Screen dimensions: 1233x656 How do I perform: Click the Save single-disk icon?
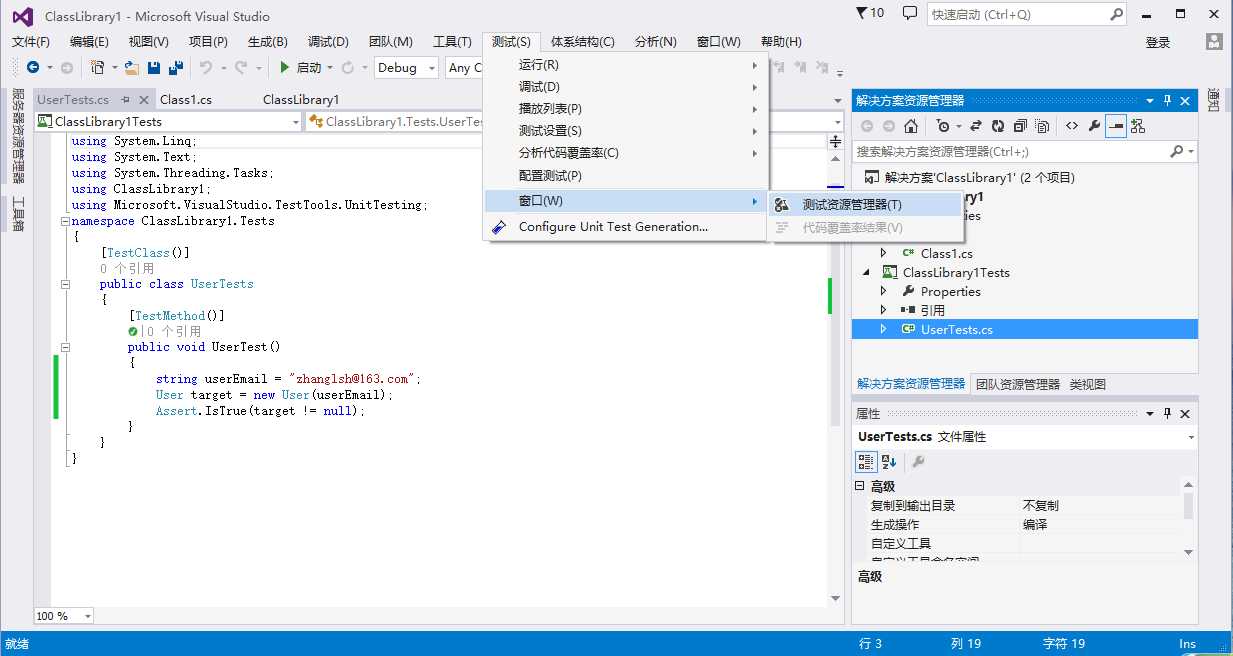154,67
